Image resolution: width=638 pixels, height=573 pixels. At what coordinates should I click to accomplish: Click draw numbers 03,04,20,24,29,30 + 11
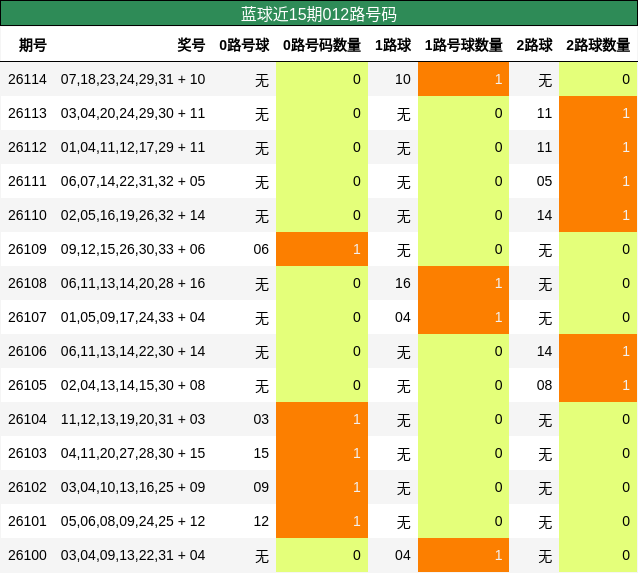tap(133, 113)
